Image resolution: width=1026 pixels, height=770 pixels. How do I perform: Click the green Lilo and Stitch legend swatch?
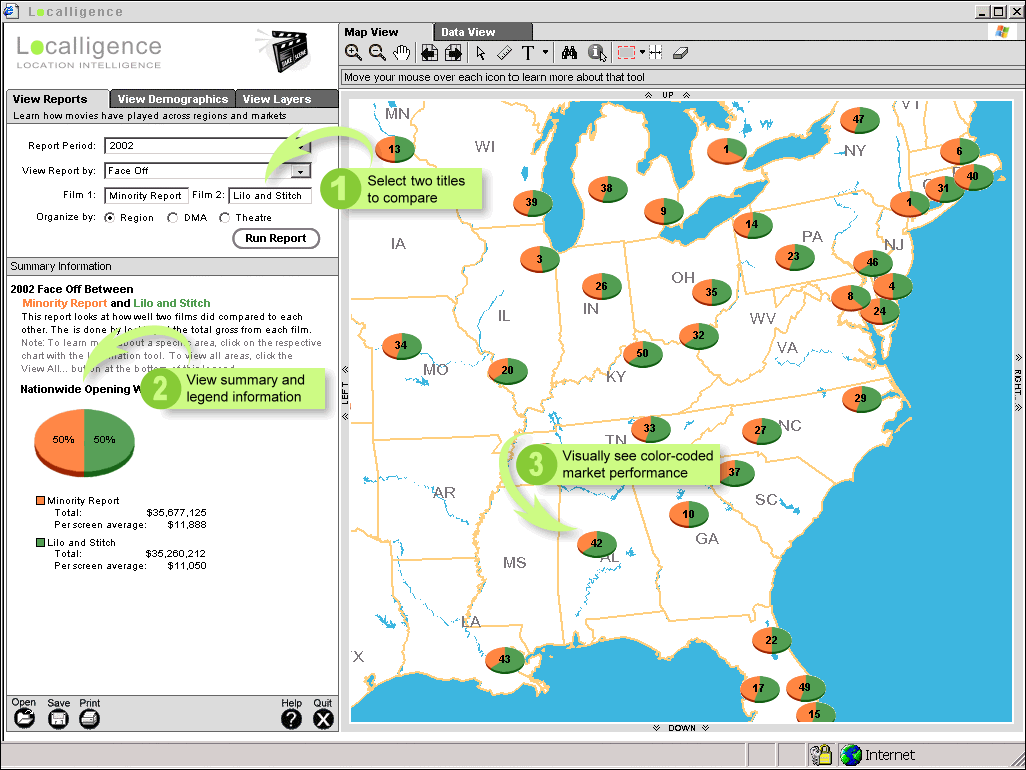41,542
